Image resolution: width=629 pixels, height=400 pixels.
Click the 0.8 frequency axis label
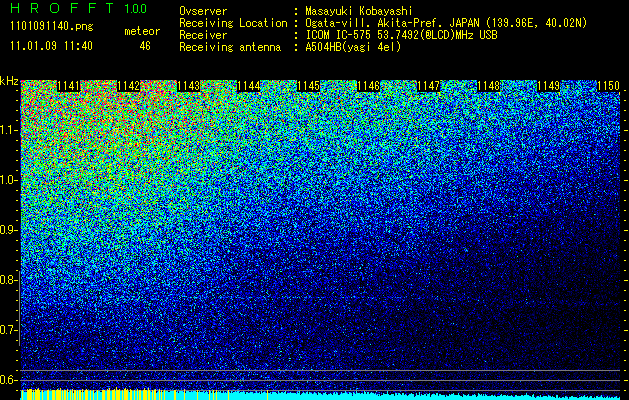[x=8, y=280]
